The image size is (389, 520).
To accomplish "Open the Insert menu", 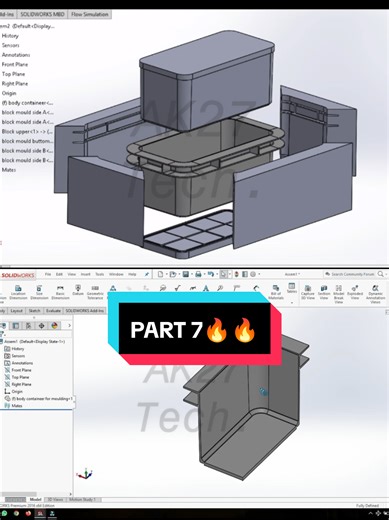I will 85,274.
